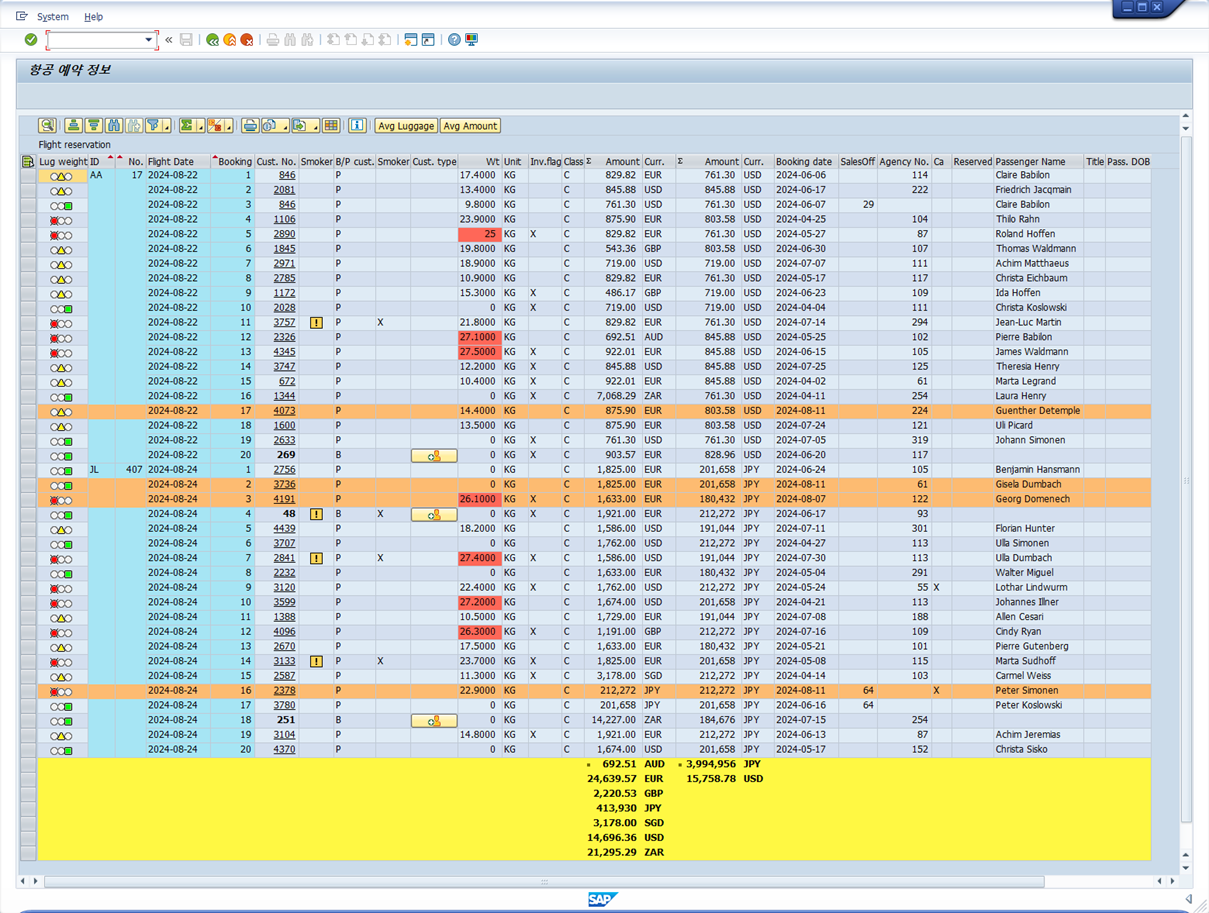Click the Subtotals icon

pos(215,126)
